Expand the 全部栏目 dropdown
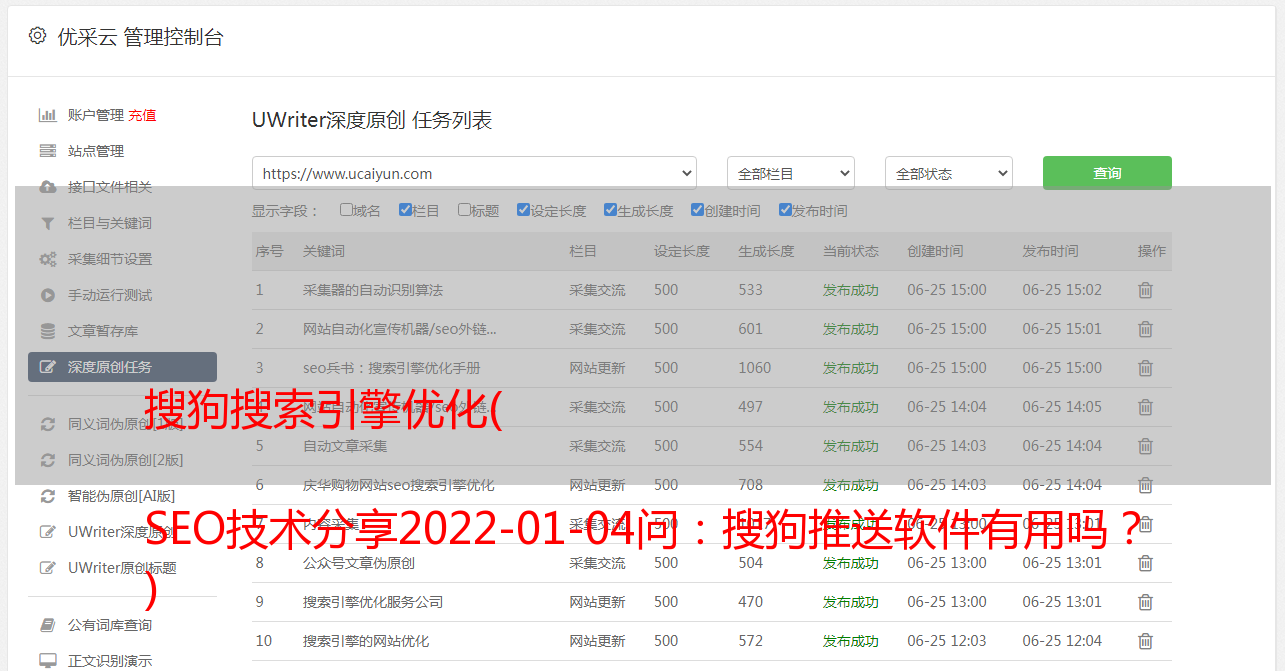Image resolution: width=1285 pixels, height=671 pixels. coord(791,173)
